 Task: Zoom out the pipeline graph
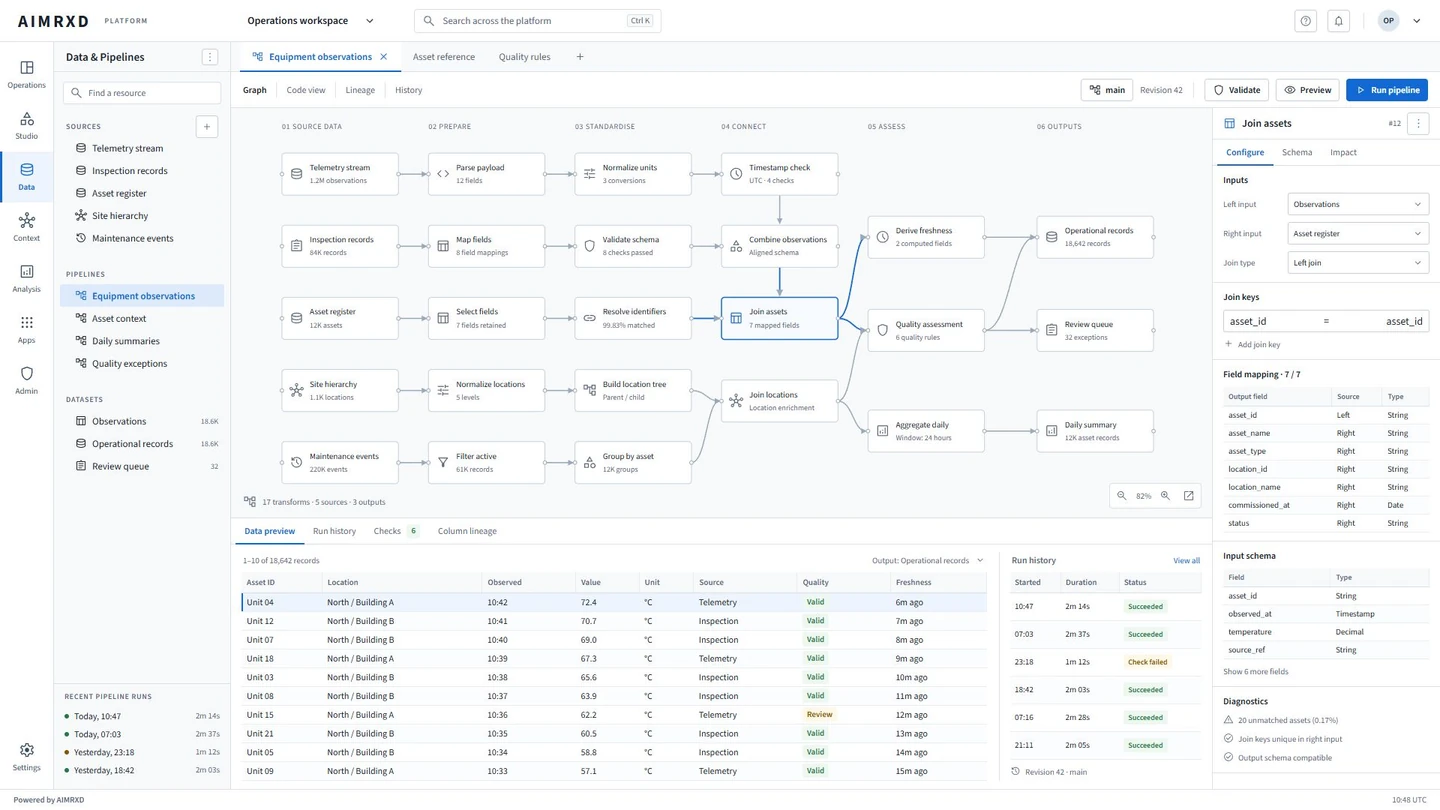(x=1122, y=496)
